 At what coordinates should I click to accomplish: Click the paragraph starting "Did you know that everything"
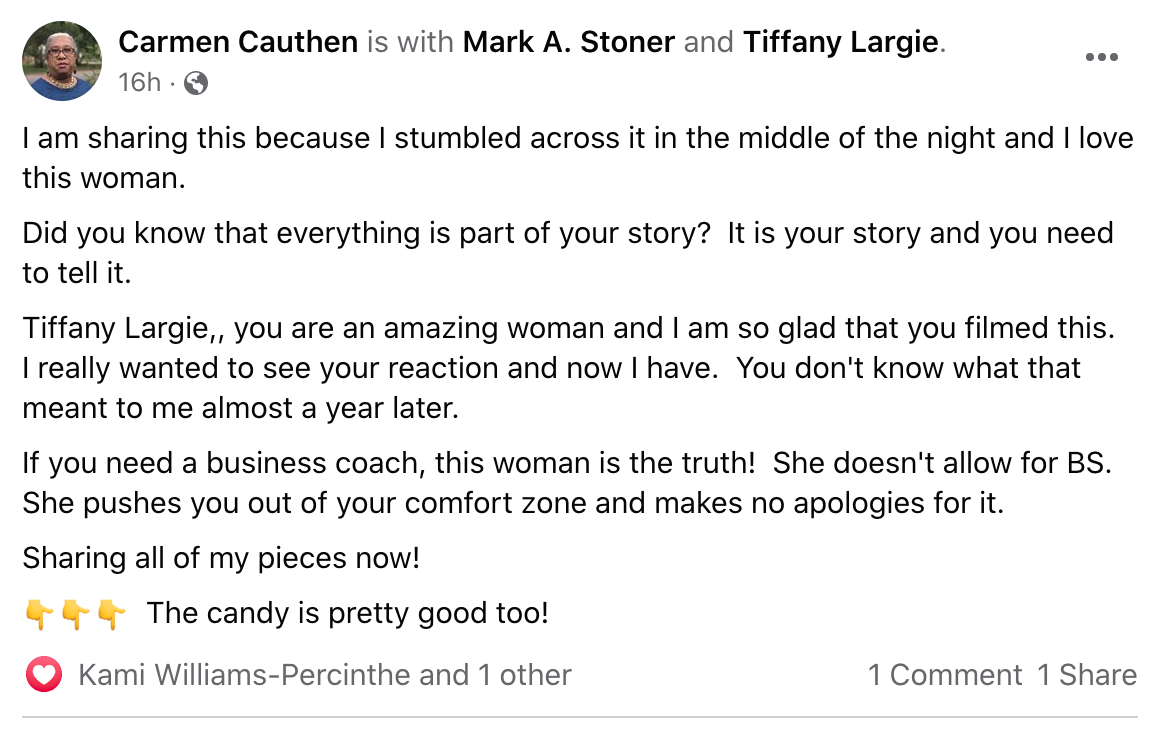coord(567,253)
